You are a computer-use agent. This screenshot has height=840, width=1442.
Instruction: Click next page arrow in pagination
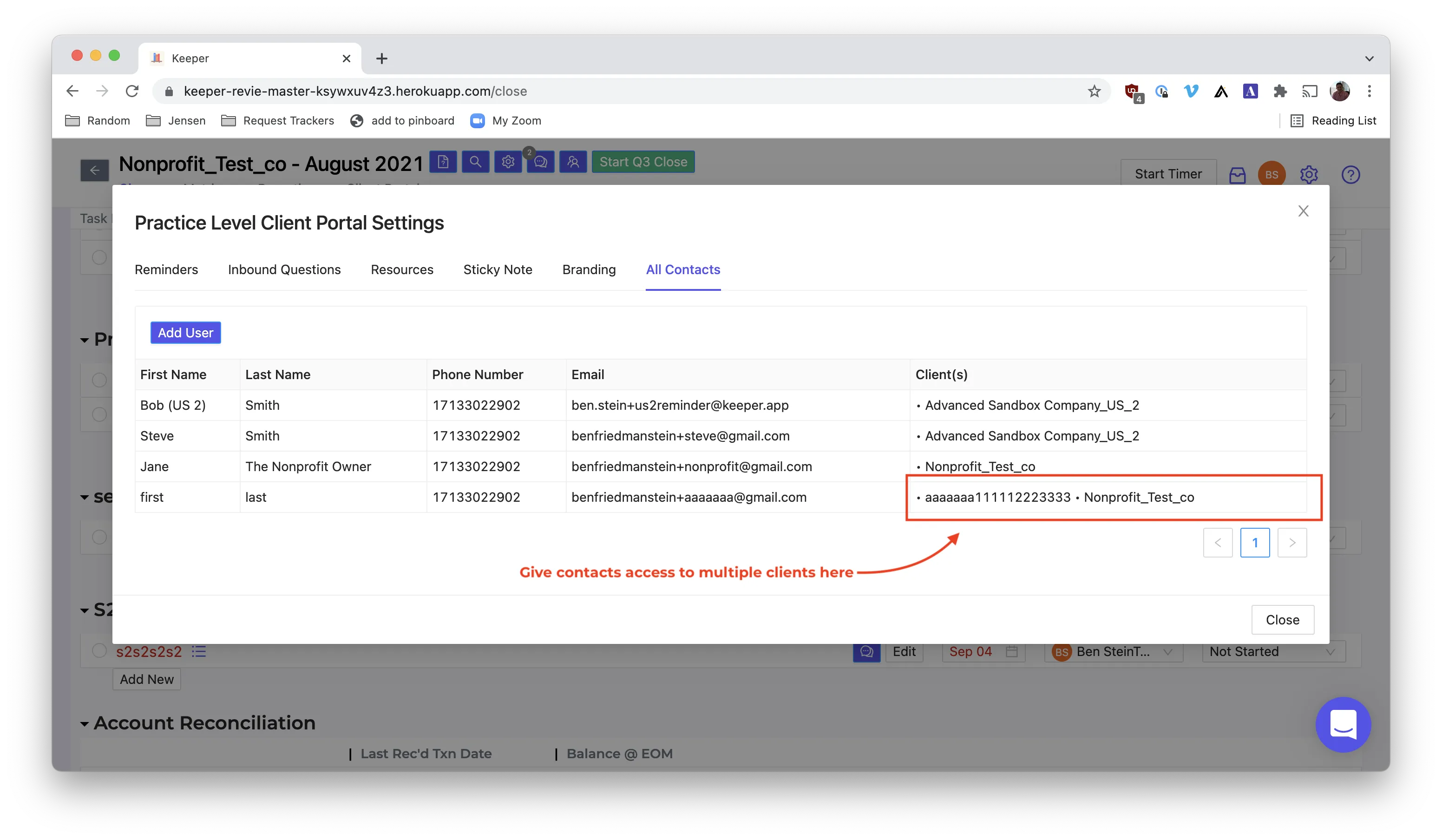(1292, 543)
